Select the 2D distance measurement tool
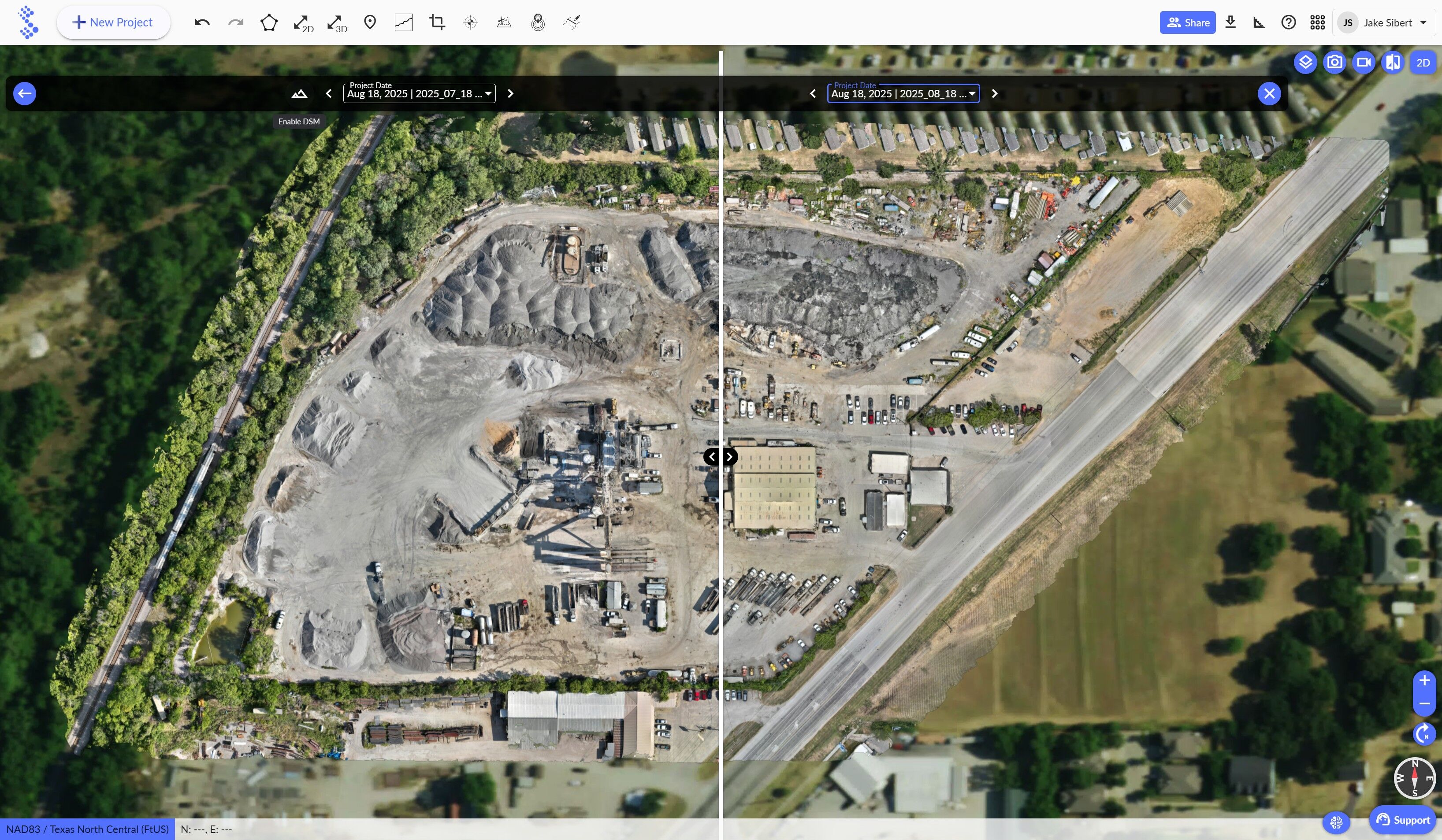The width and height of the screenshot is (1442, 840). [x=303, y=23]
